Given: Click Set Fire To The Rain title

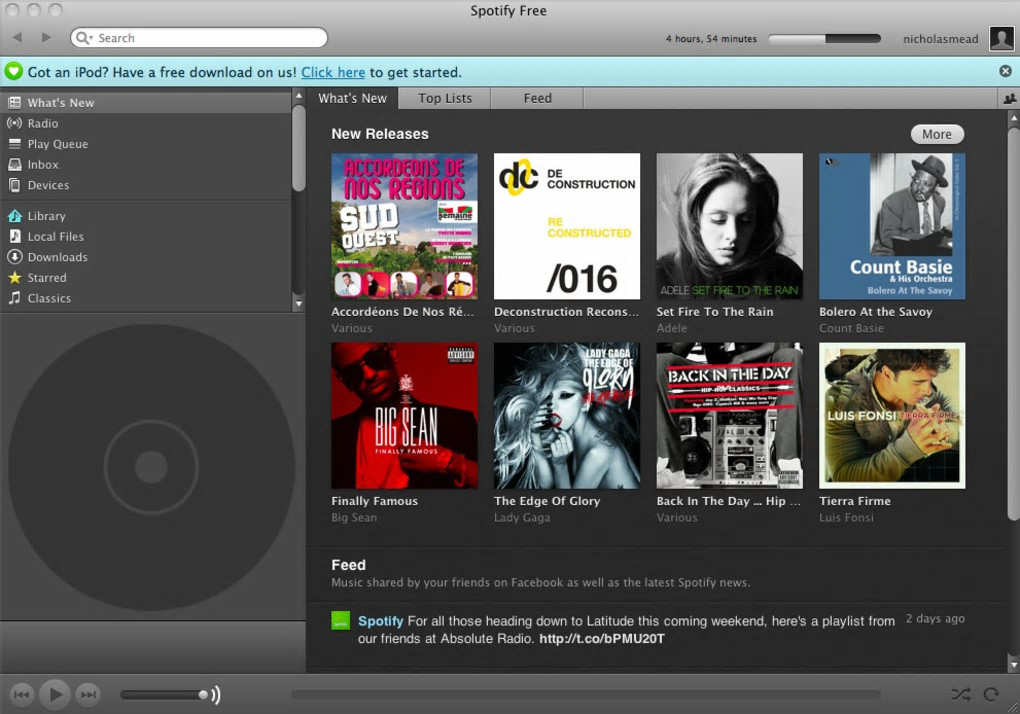Looking at the screenshot, I should (x=715, y=311).
